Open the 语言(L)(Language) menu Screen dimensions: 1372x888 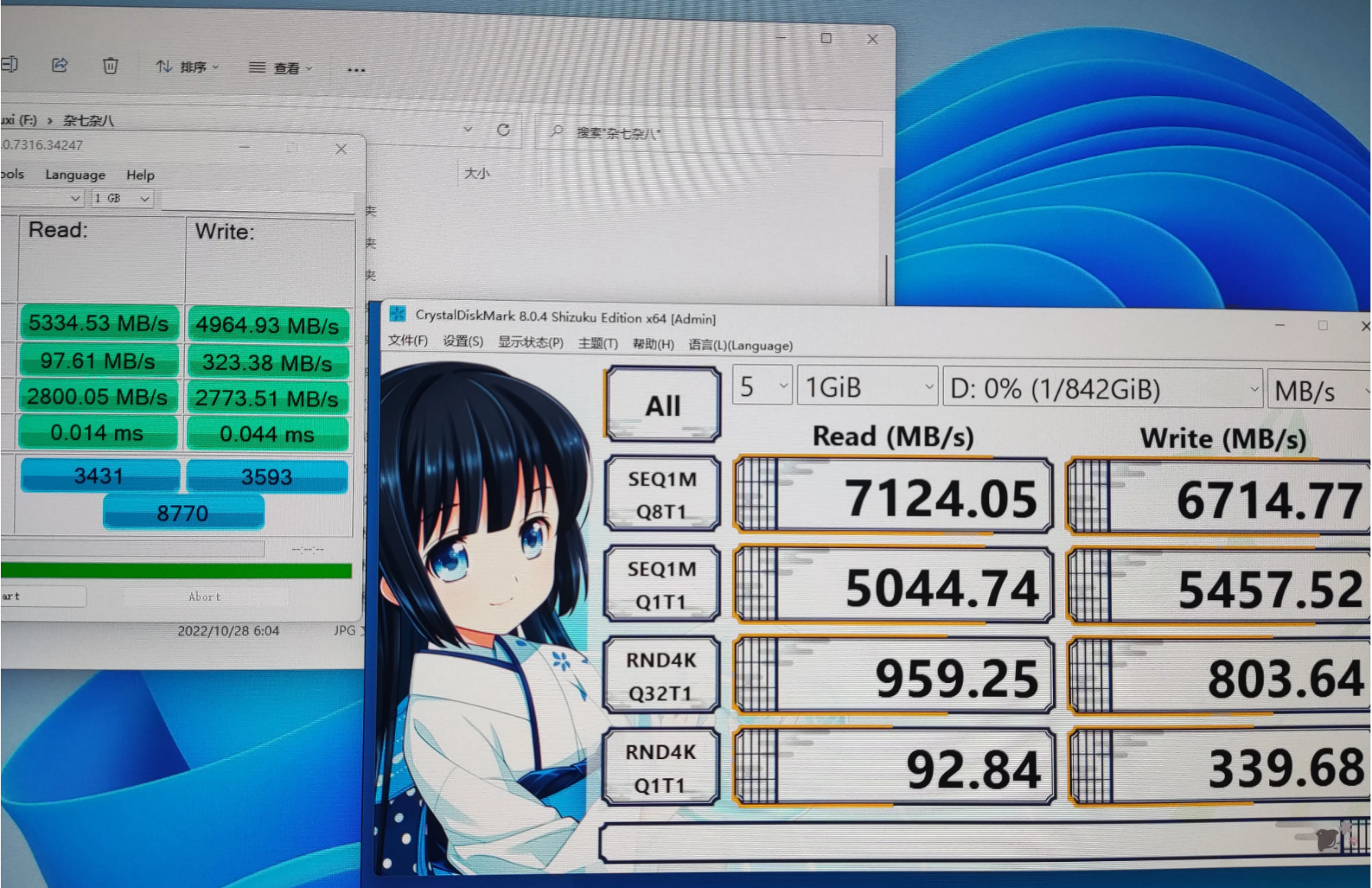coord(740,345)
